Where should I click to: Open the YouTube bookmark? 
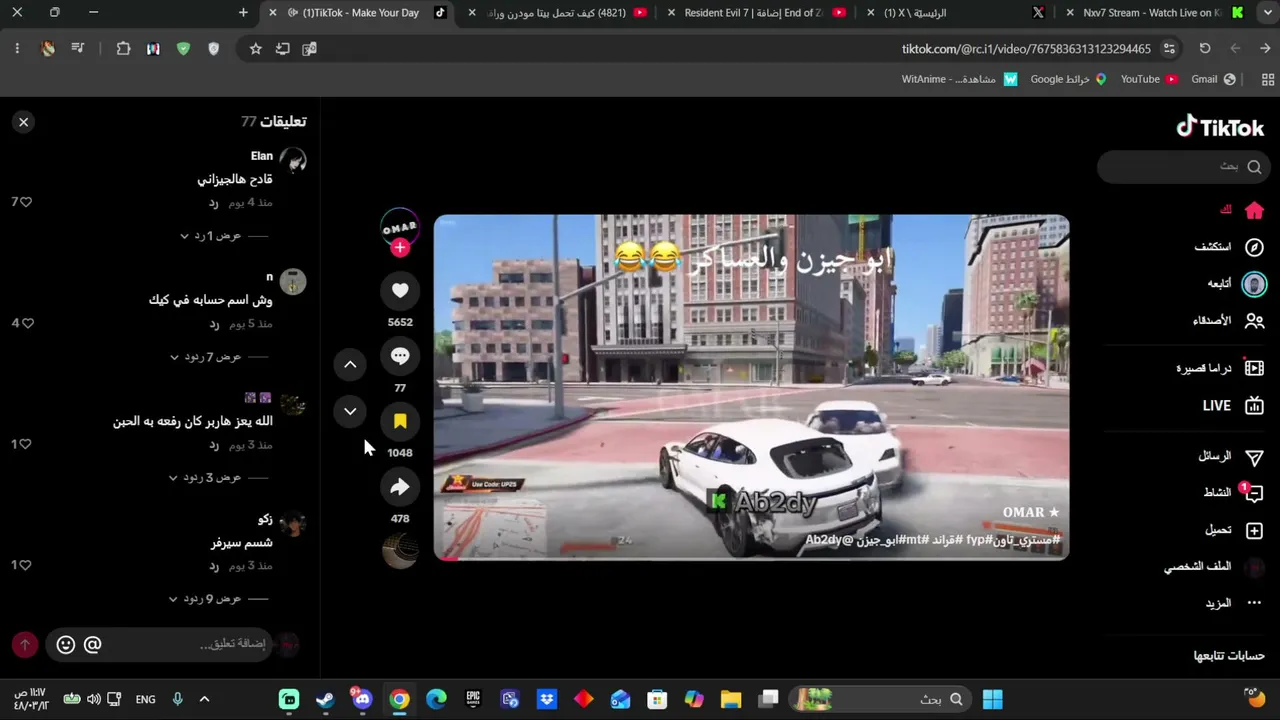1149,79
